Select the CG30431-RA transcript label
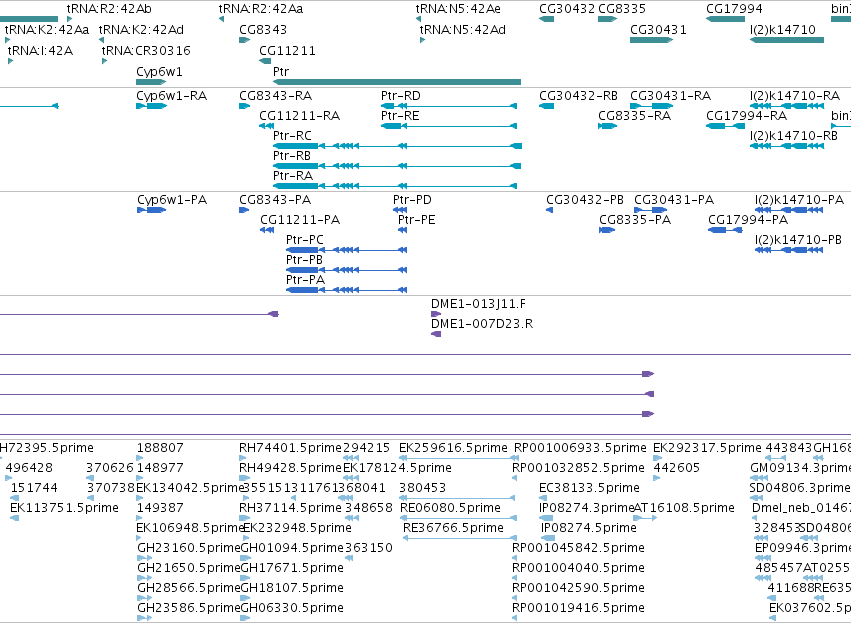 tap(670, 96)
